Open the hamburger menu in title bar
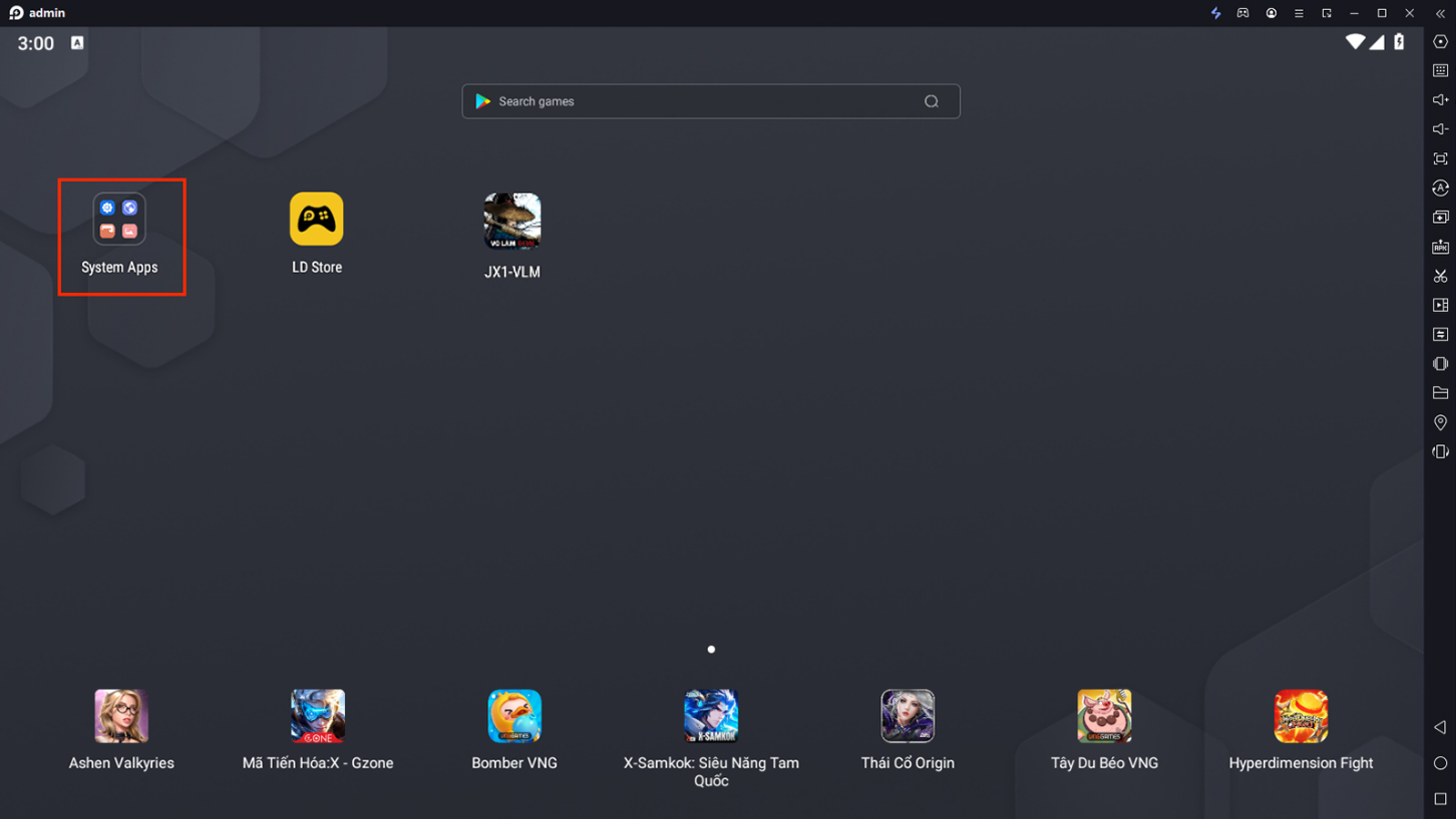The width and height of the screenshot is (1456, 819). click(x=1299, y=14)
